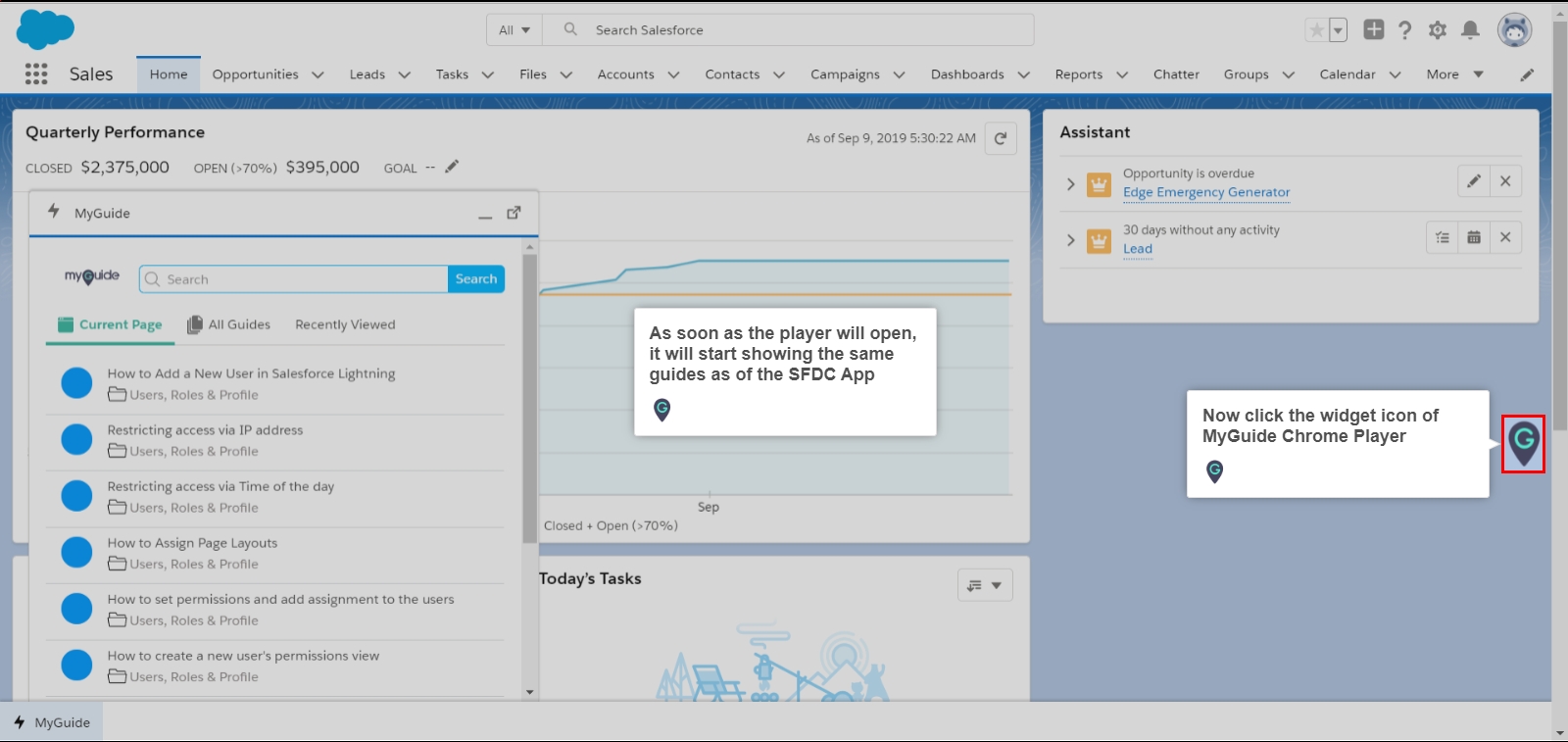Screen dimensions: 1568x742
Task: Open Today's Tasks filter dropdown
Action: point(985,585)
